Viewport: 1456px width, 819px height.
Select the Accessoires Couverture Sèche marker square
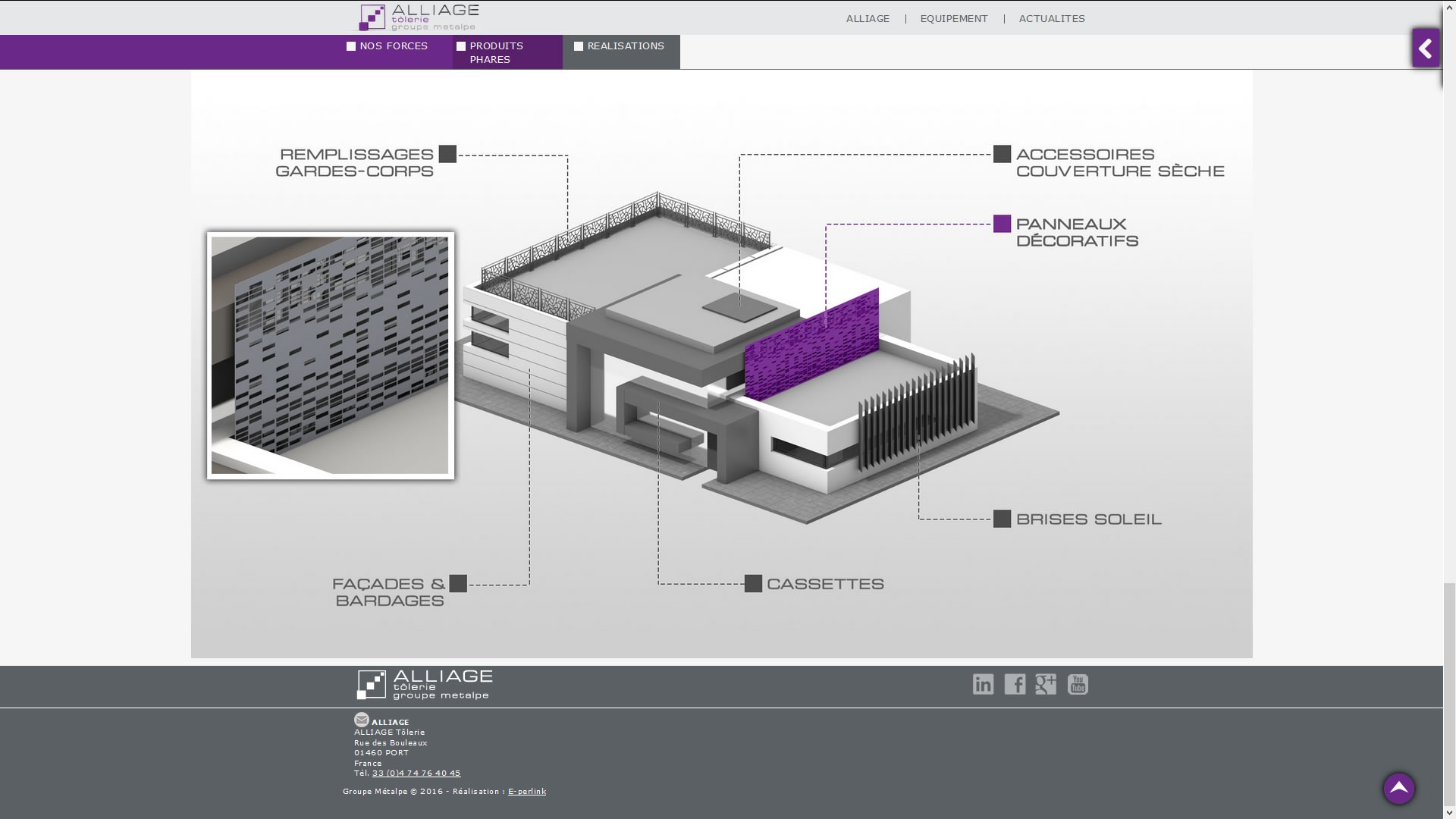(x=1002, y=154)
